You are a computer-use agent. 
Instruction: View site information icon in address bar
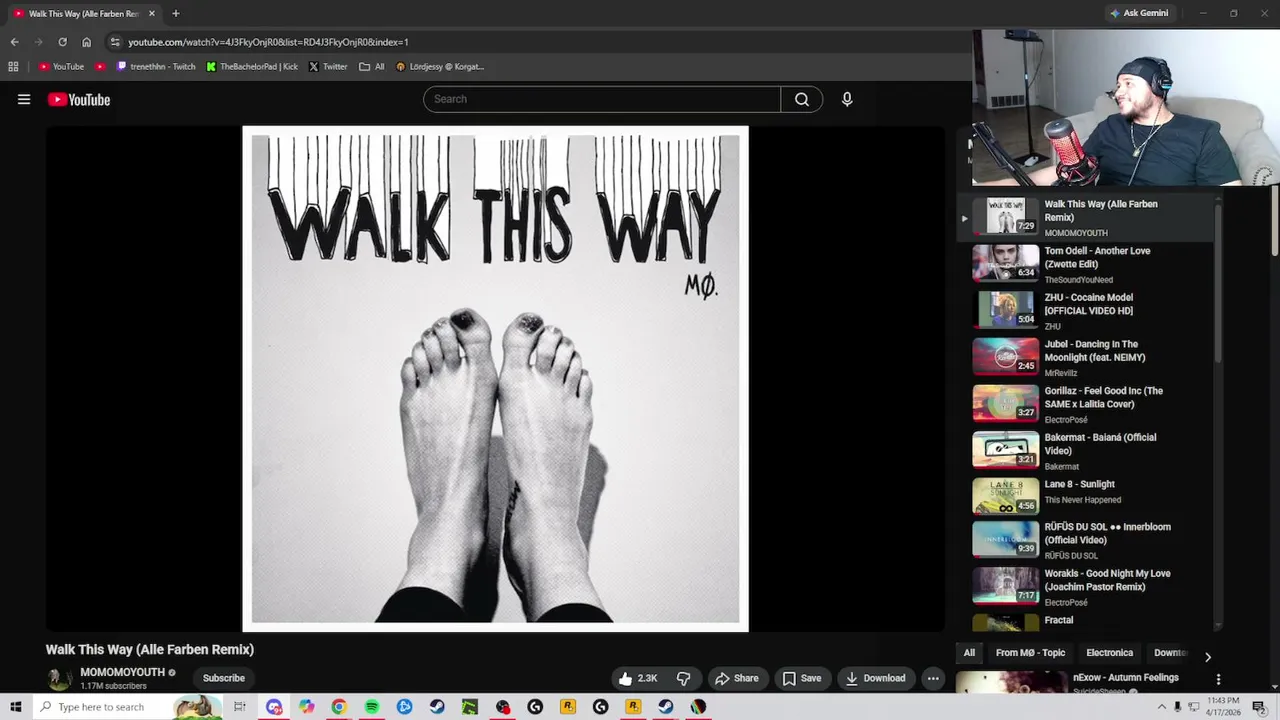[x=115, y=42]
